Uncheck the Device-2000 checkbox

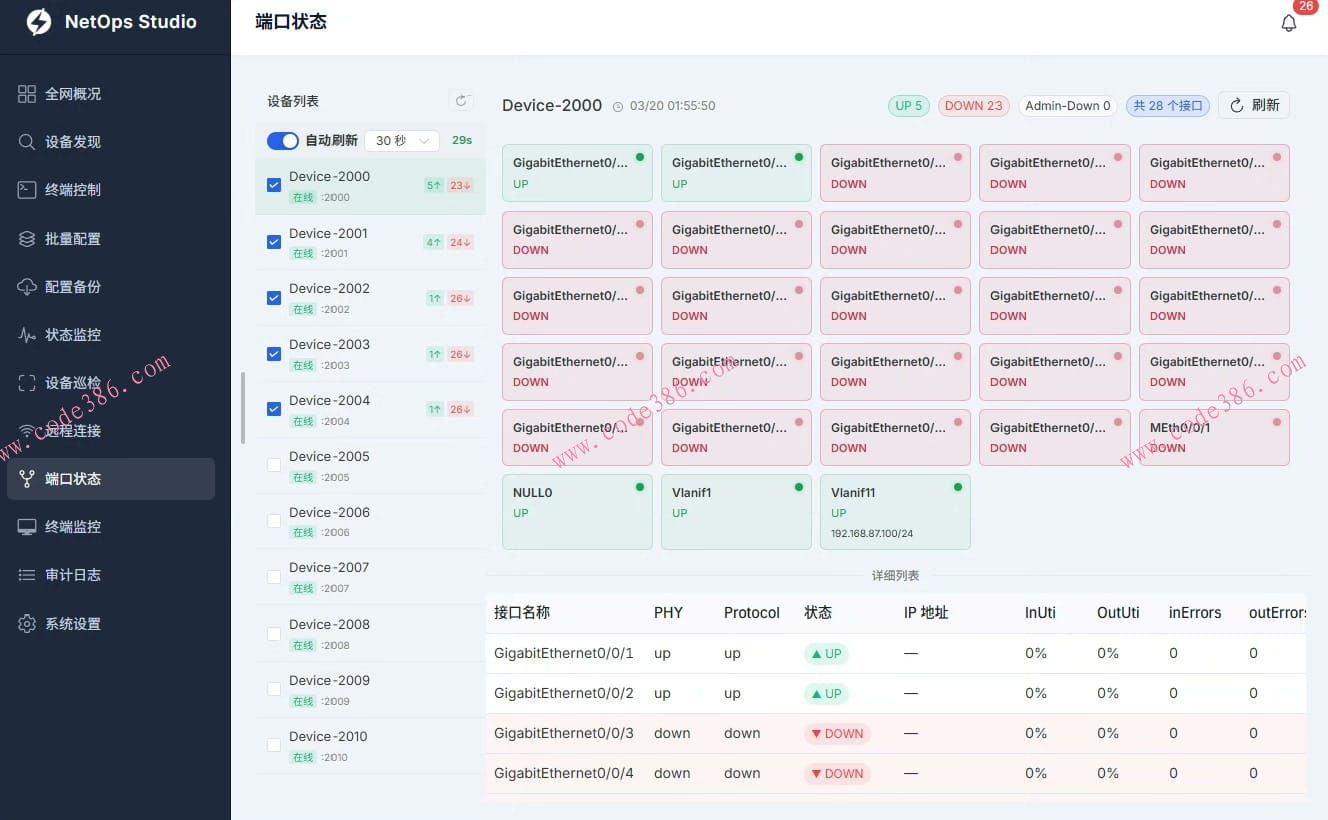[x=273, y=184]
